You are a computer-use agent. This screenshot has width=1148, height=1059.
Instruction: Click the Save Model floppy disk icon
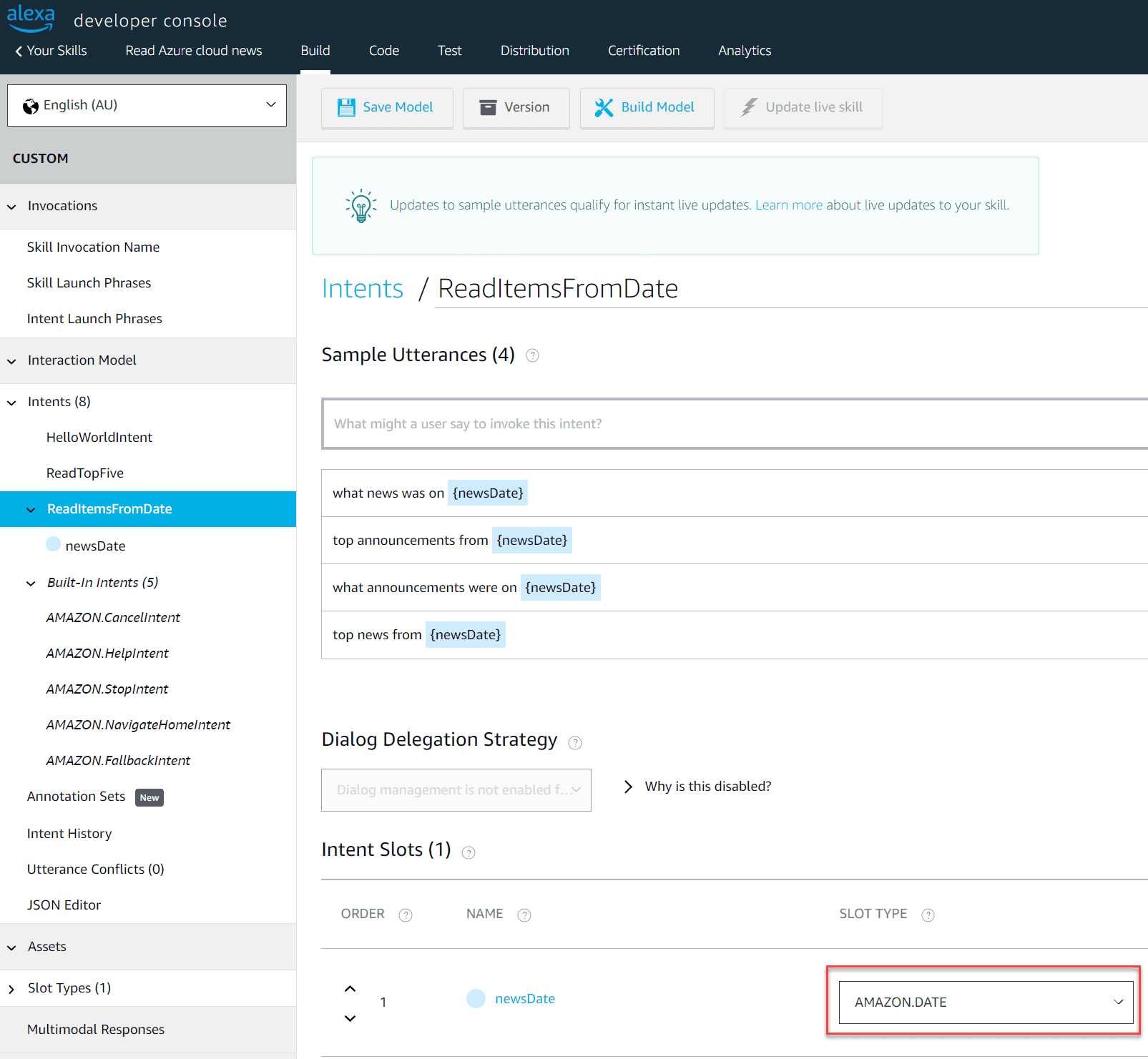pos(346,107)
